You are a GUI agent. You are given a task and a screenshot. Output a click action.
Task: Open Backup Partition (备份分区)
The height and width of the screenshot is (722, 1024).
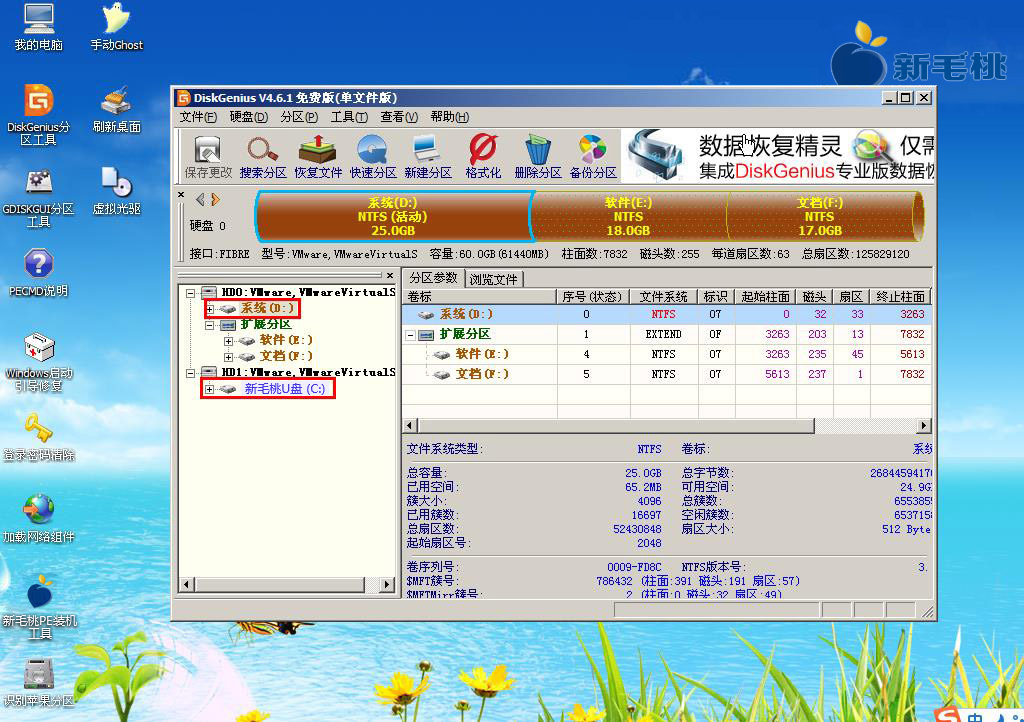point(593,157)
